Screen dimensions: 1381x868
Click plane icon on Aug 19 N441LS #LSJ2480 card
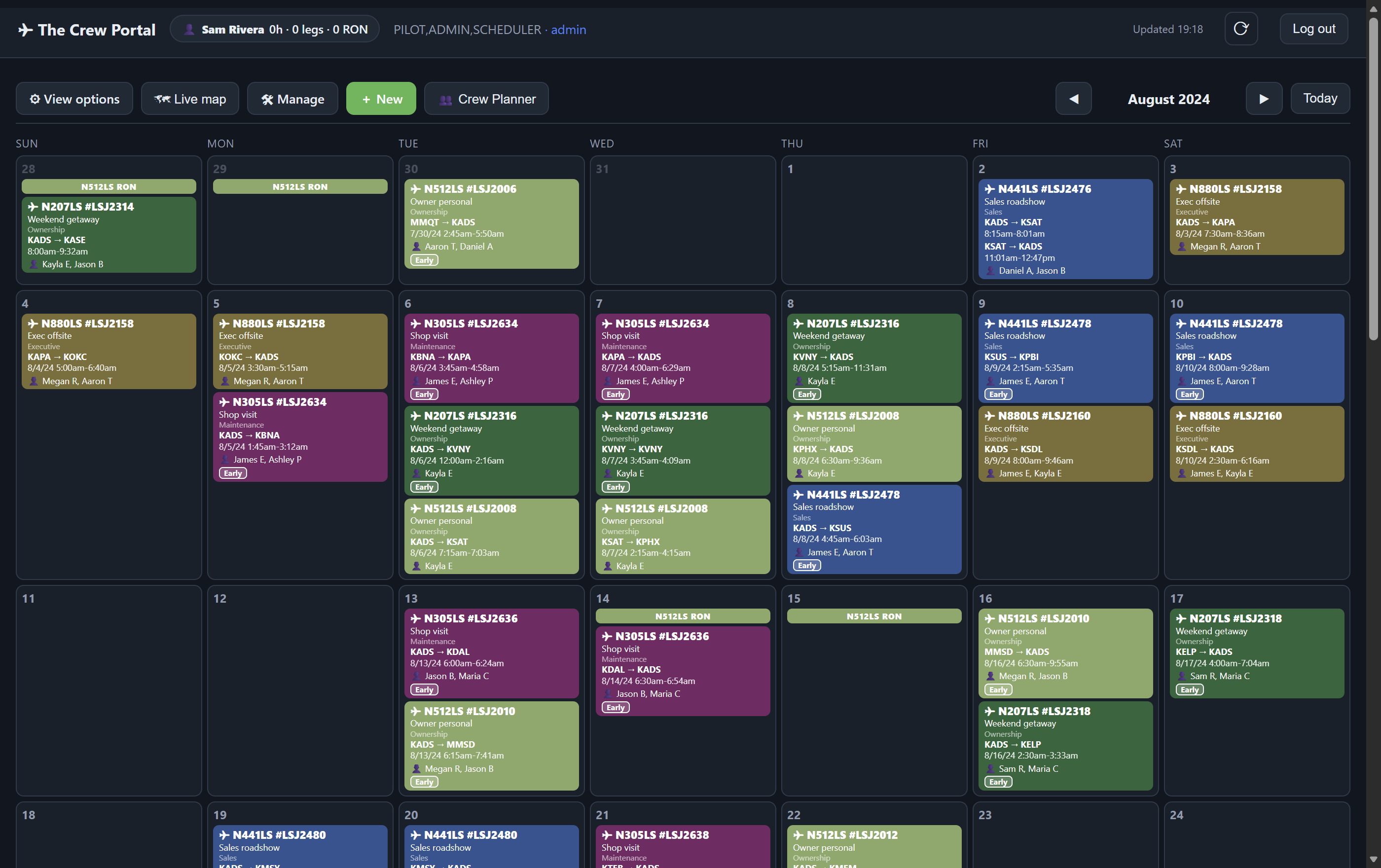coord(224,835)
